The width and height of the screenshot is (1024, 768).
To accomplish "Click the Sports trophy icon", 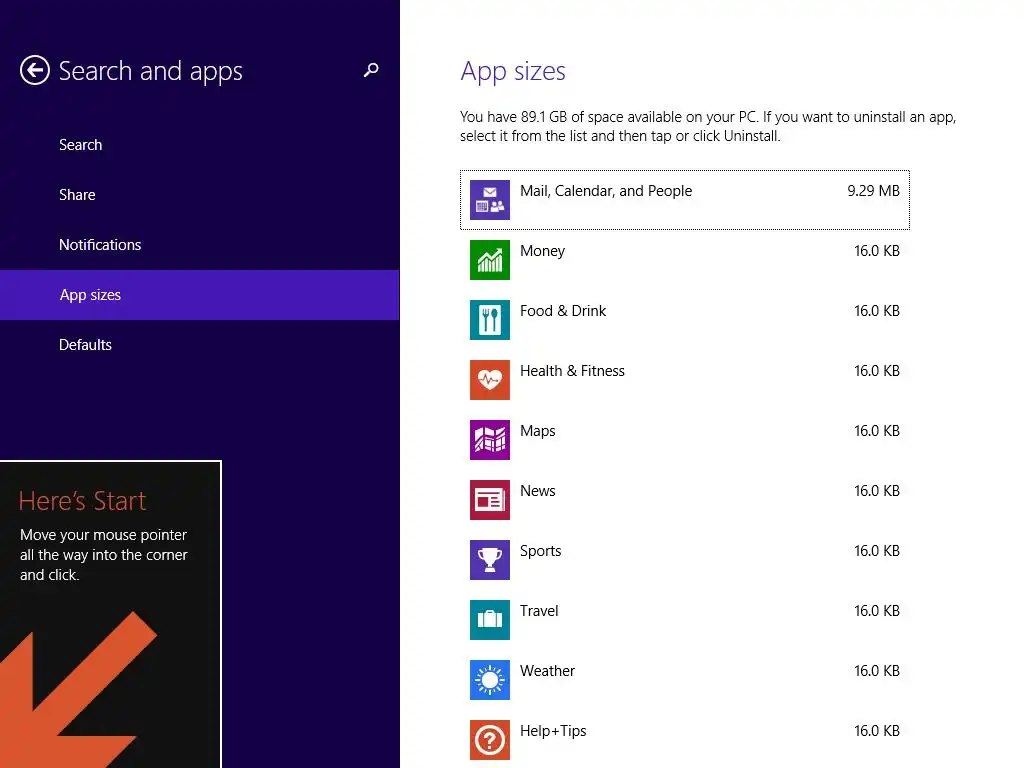I will pos(490,560).
